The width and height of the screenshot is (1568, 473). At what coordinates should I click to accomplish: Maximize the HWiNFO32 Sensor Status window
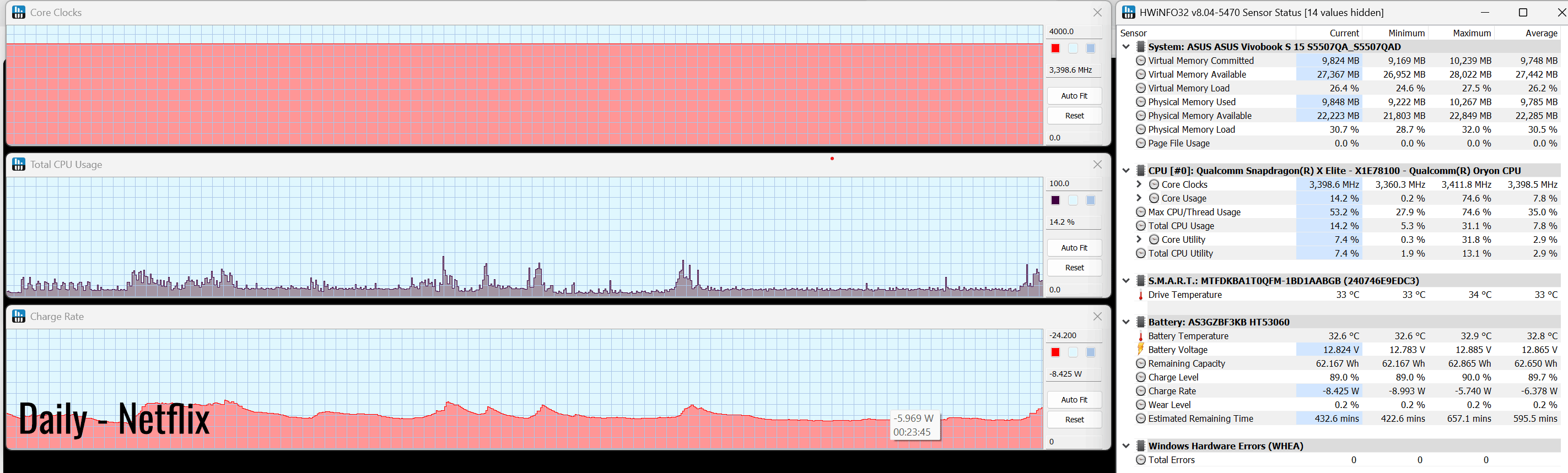coord(1523,12)
